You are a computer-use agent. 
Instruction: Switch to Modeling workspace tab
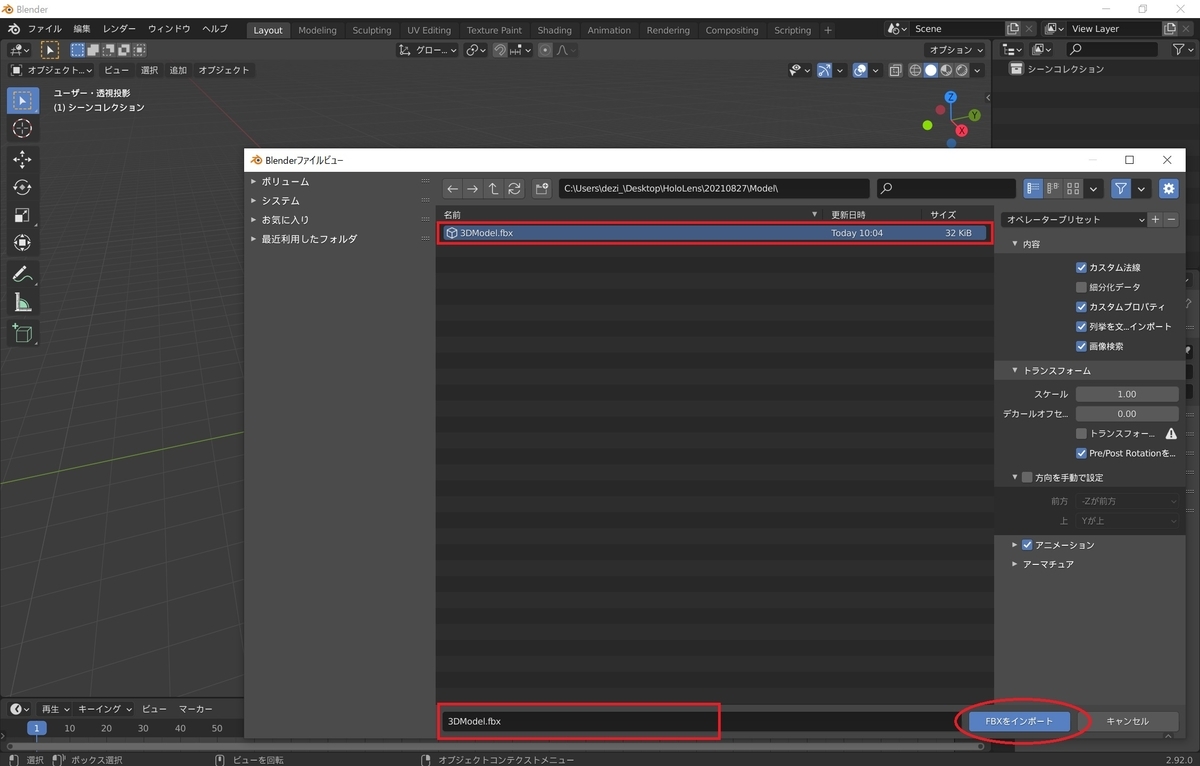(x=317, y=30)
